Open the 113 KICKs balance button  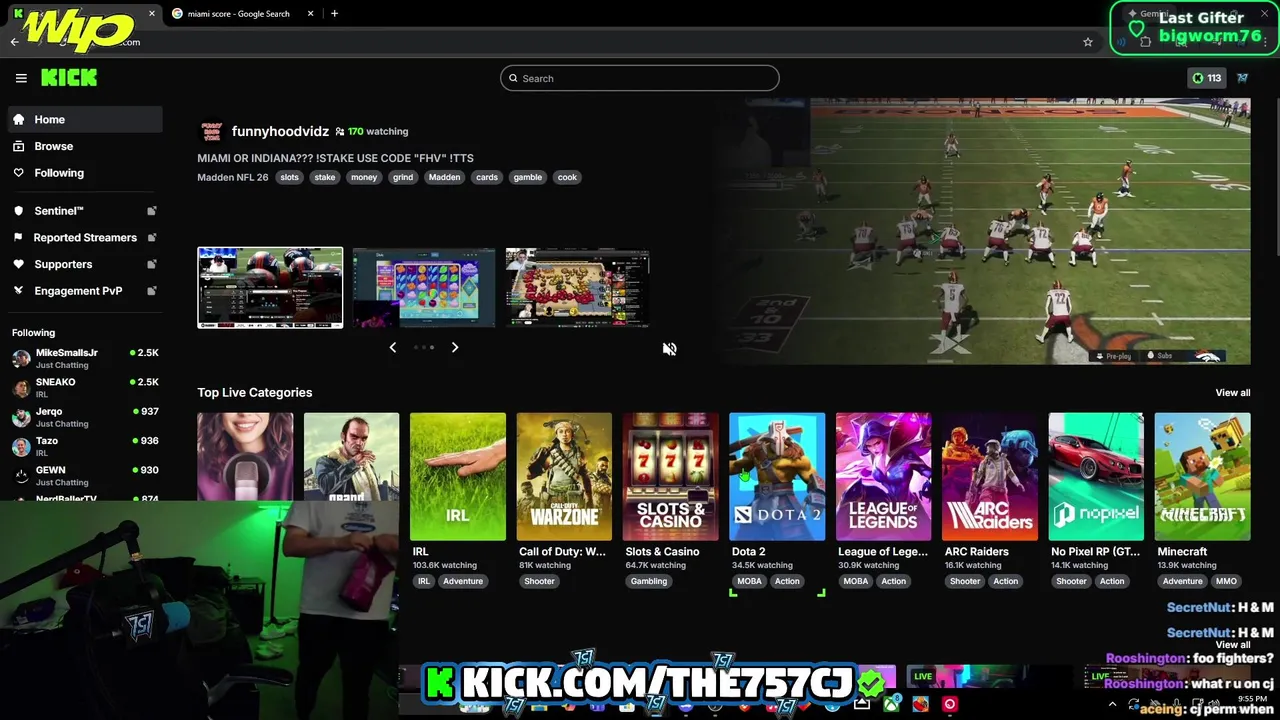coord(1206,78)
